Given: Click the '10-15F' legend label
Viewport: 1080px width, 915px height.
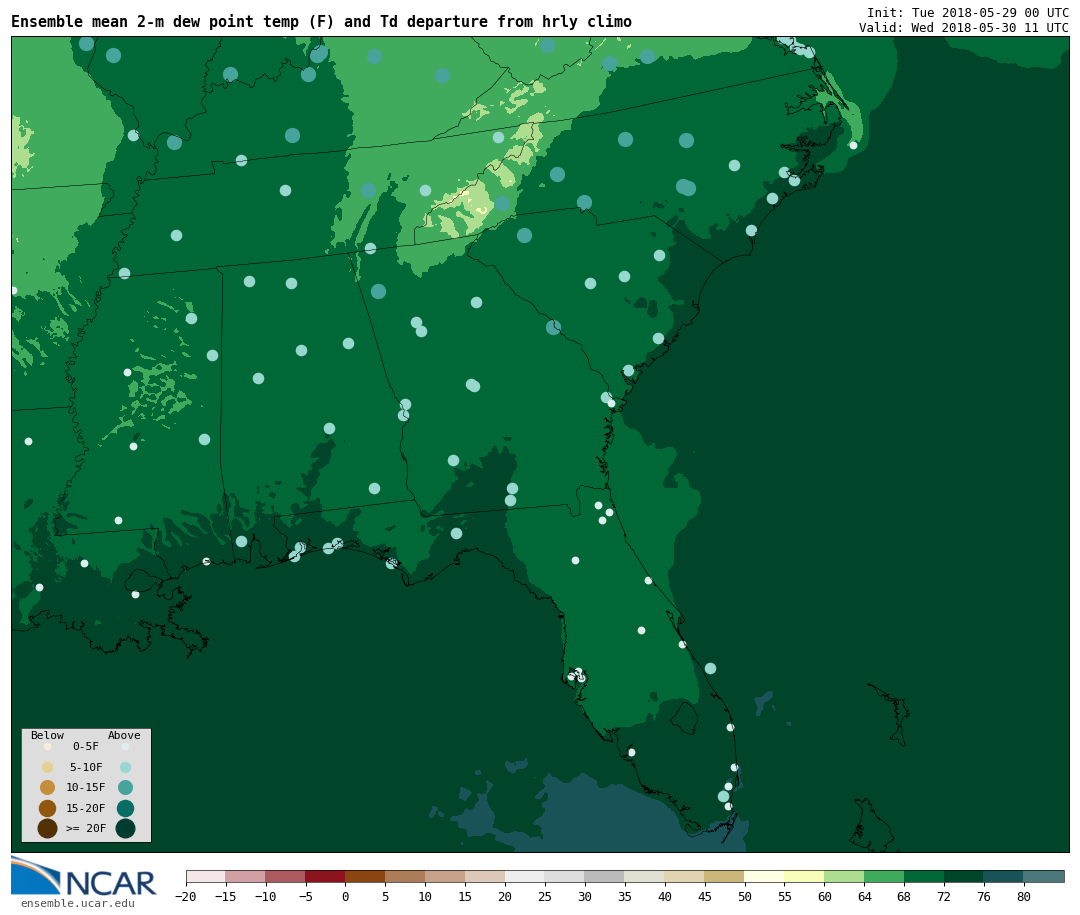Looking at the screenshot, I should click(86, 788).
